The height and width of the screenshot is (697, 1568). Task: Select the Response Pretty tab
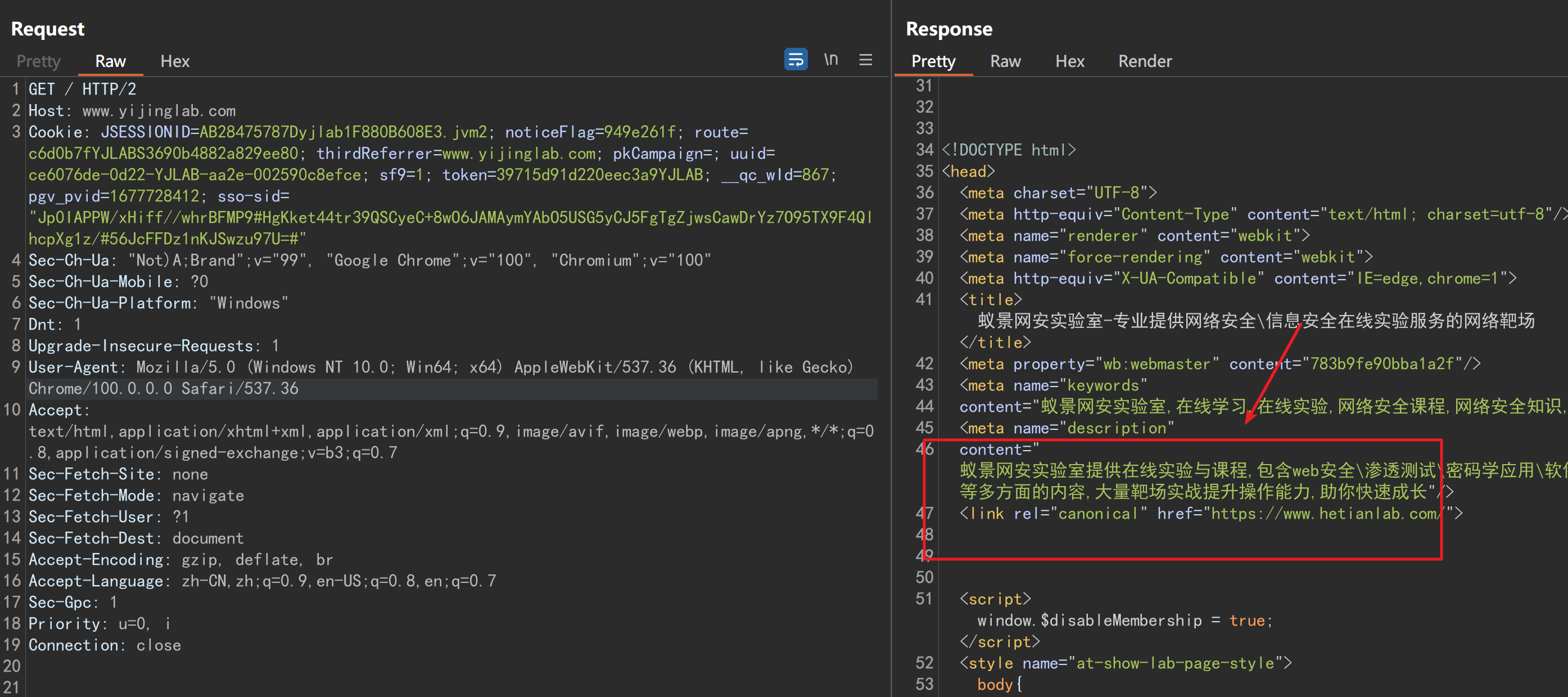coord(933,61)
